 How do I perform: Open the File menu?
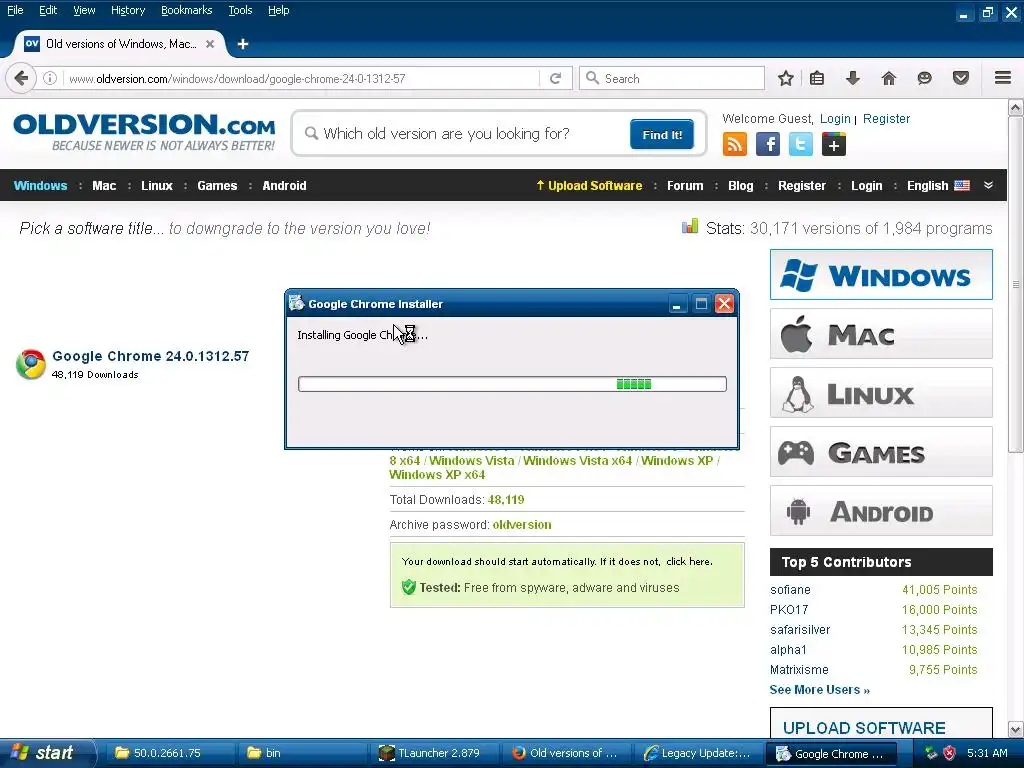(x=15, y=10)
